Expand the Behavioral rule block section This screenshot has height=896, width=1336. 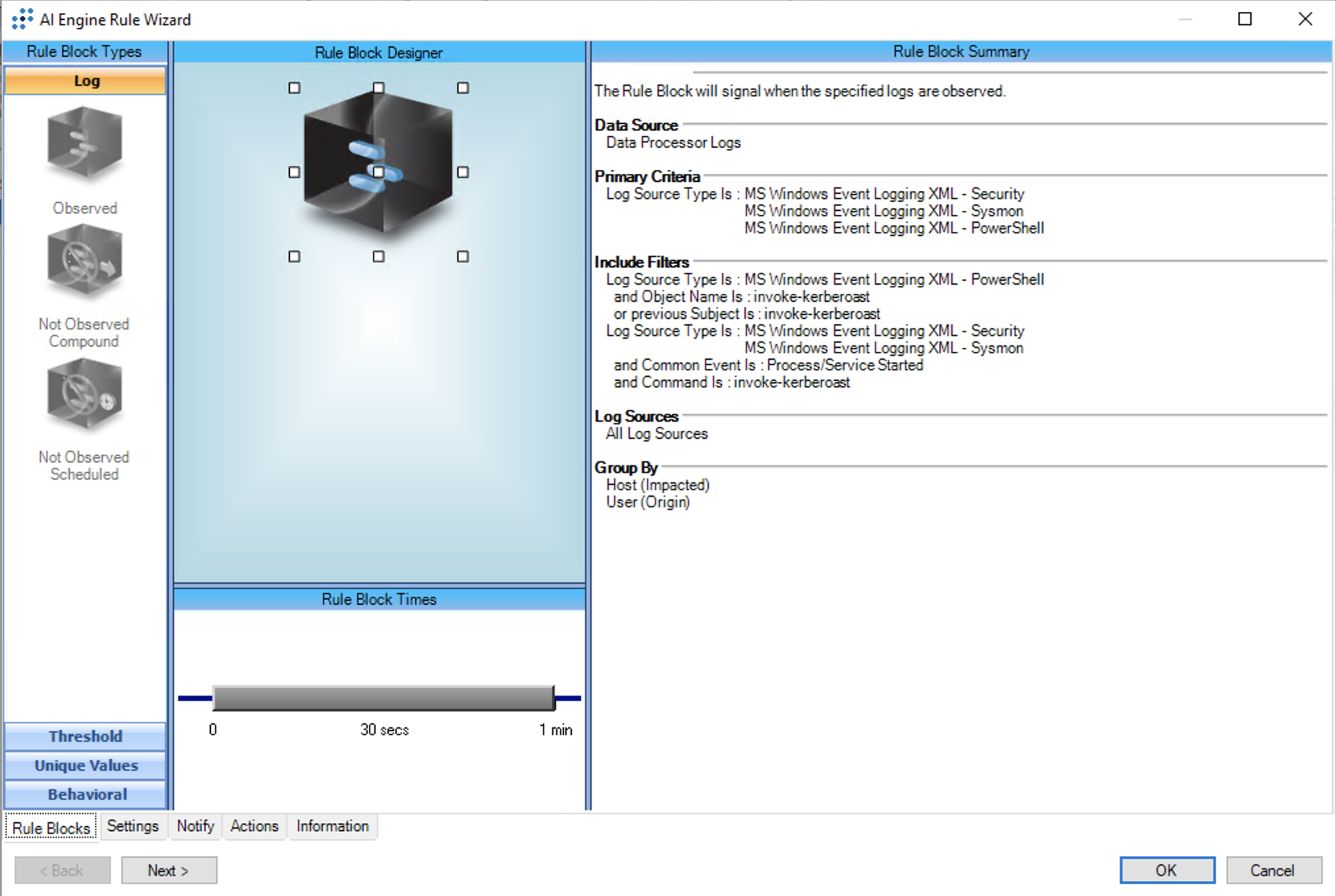point(86,795)
